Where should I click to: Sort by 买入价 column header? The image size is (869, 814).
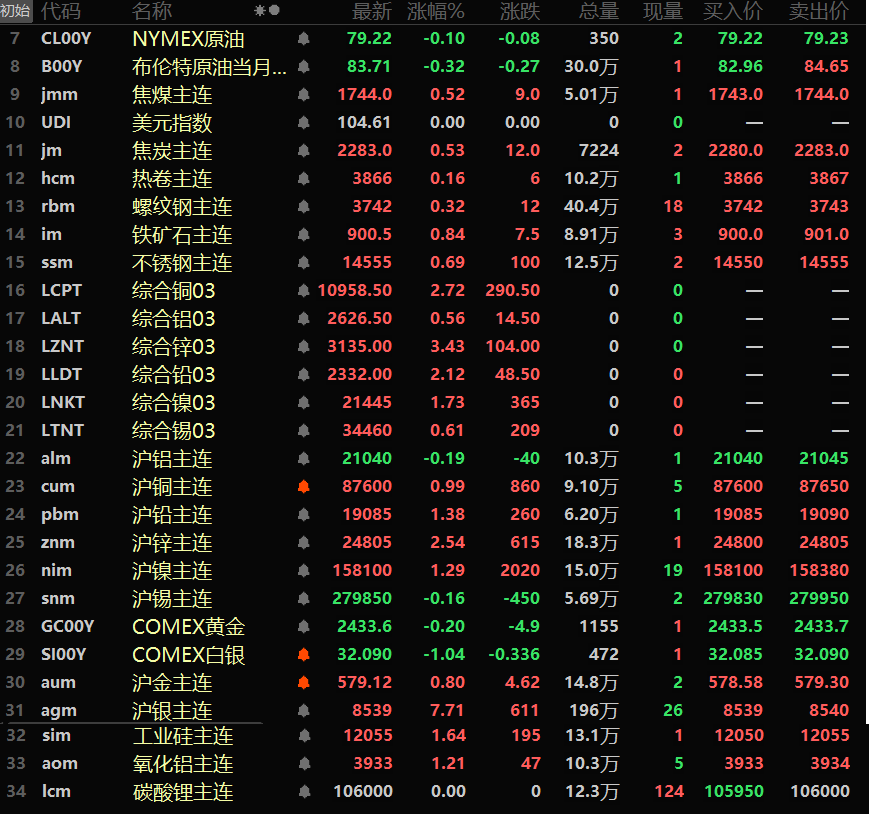[733, 11]
